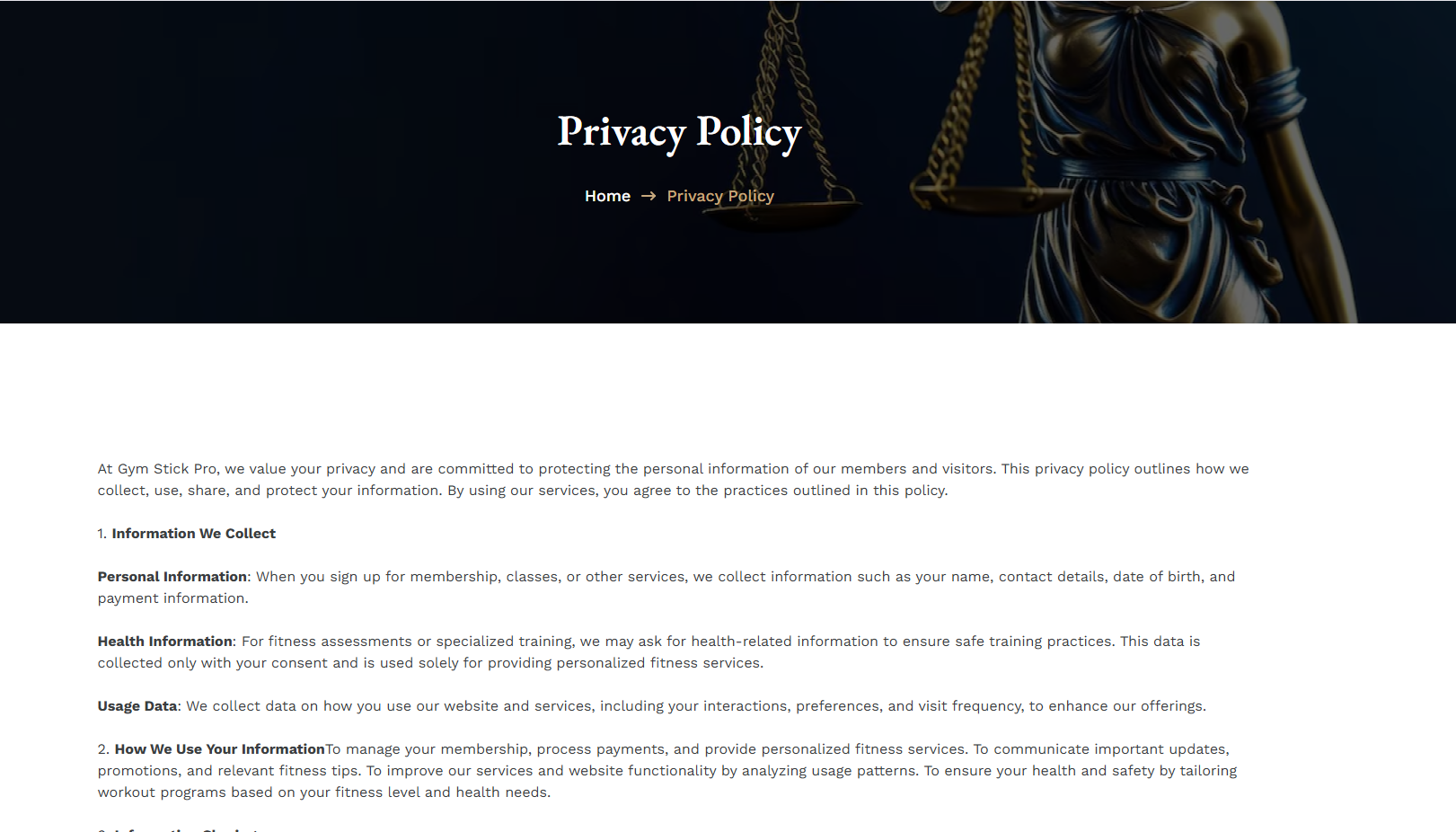This screenshot has width=1456, height=832.
Task: Open the Home breadcrumb link
Action: [x=607, y=196]
